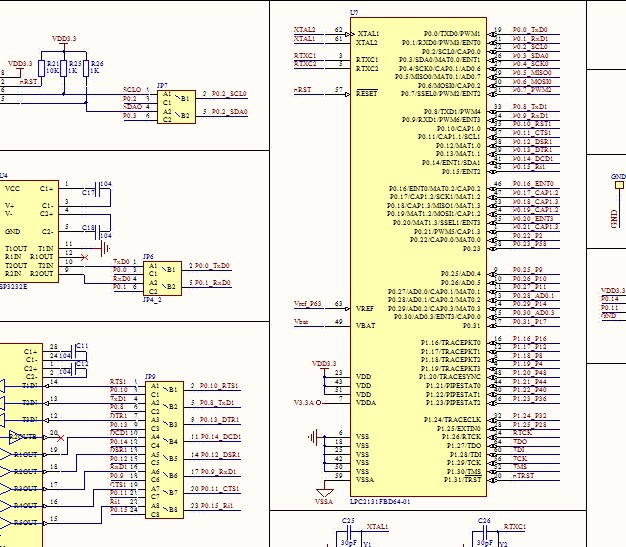626x547 pixels.
Task: Click the VDD3.3 power port above R25
Action: [64, 41]
